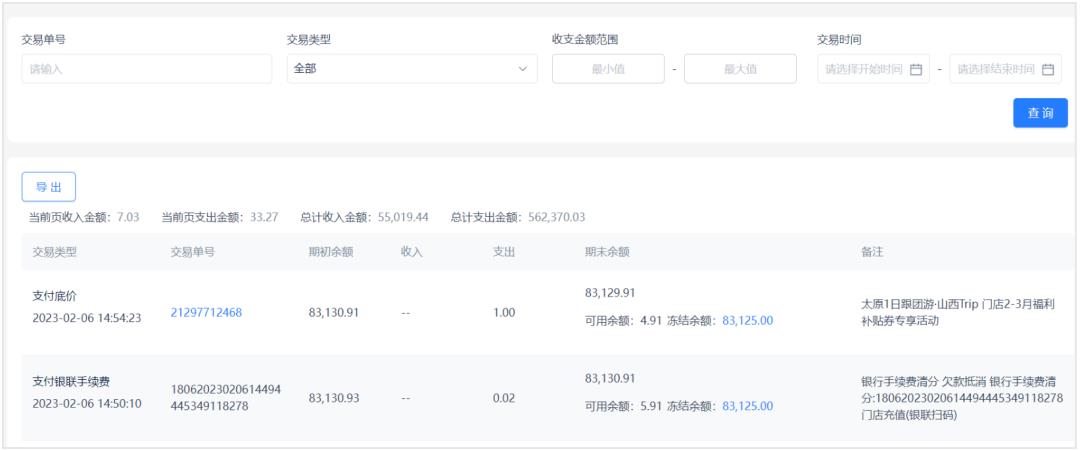The height and width of the screenshot is (451, 1080).
Task: Expand the 交易类型 chevron arrow
Action: click(523, 69)
